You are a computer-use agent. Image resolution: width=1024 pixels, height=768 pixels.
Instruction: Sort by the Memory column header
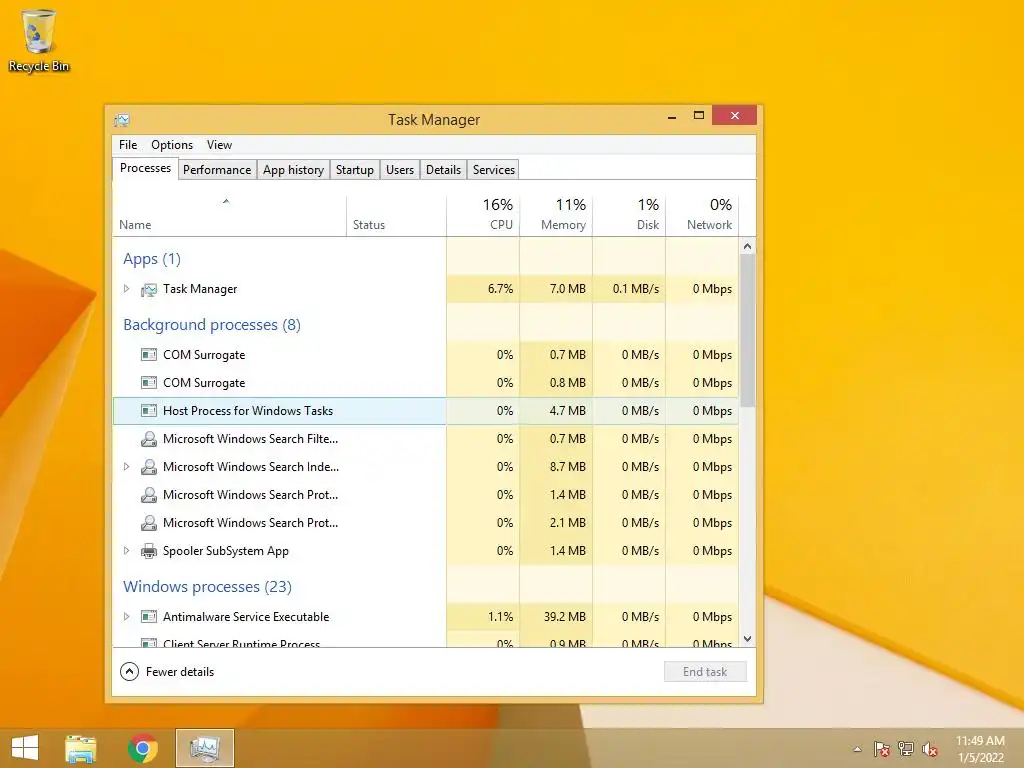pos(556,216)
